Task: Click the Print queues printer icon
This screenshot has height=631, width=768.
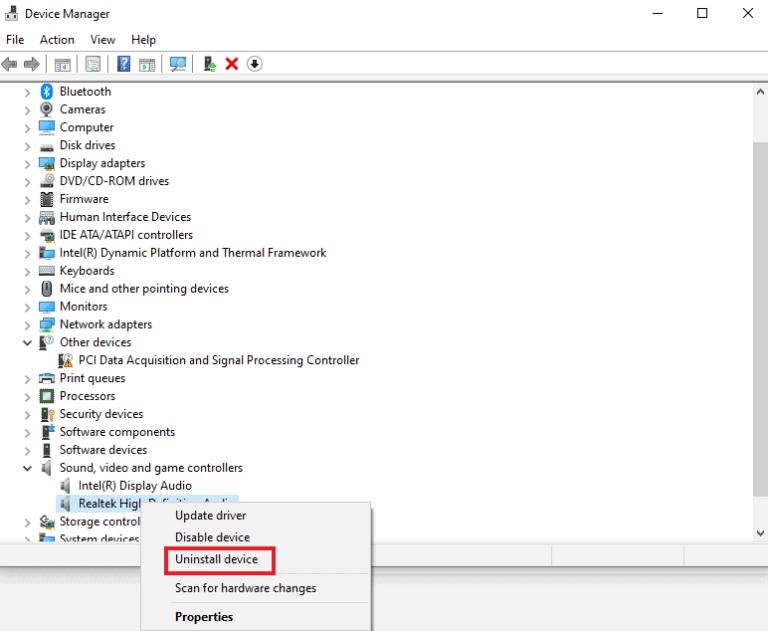Action: 47,378
